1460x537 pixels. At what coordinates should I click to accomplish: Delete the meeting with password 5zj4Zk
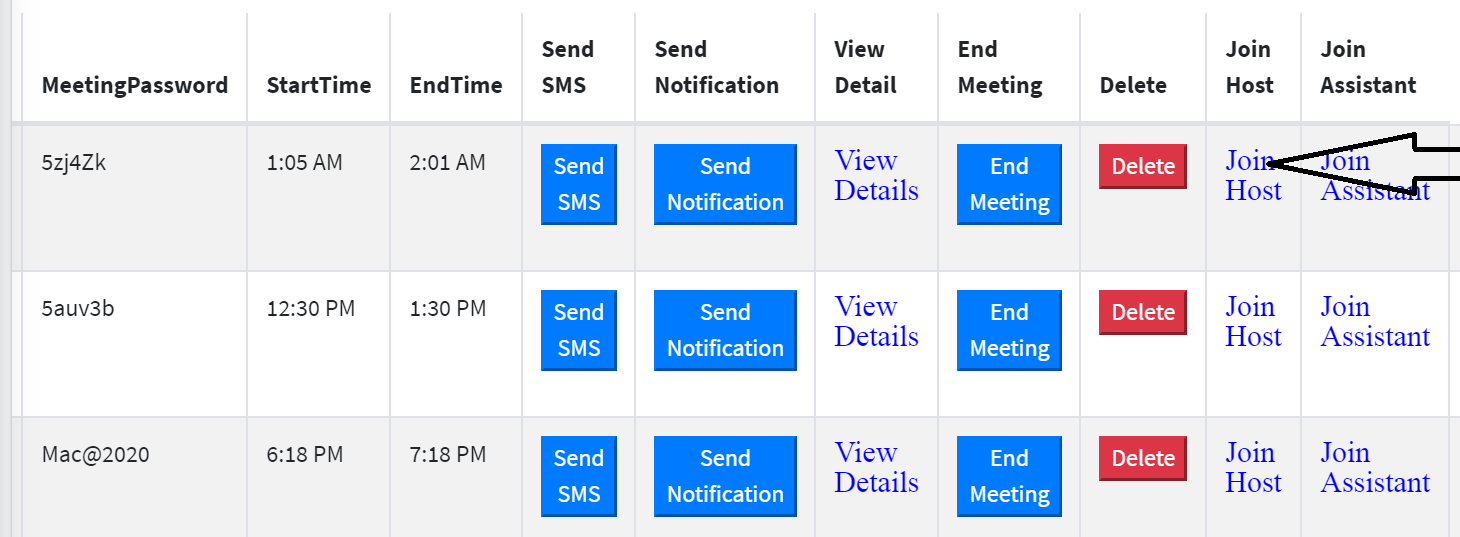click(x=1143, y=167)
